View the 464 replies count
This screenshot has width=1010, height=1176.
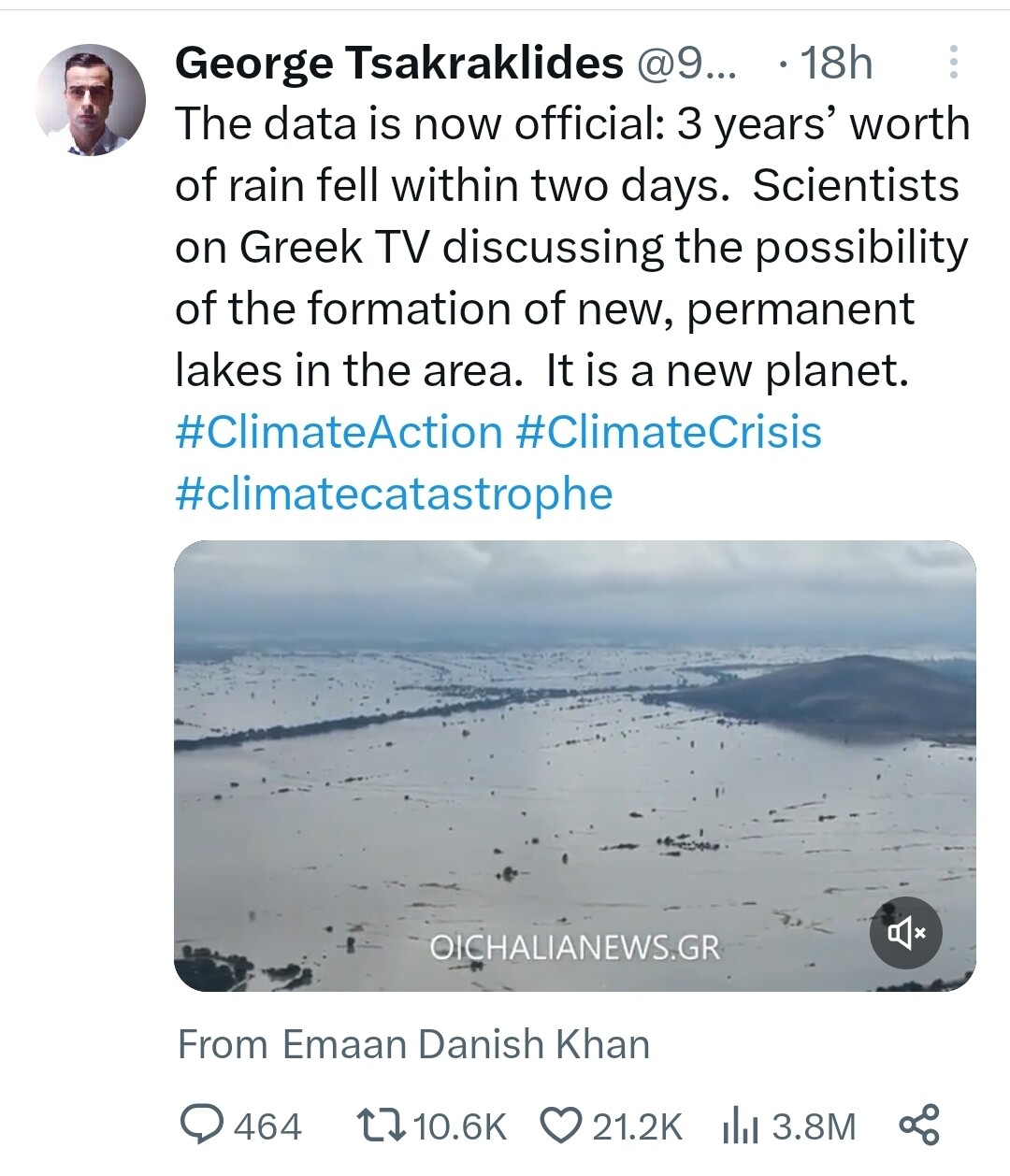point(267,1126)
